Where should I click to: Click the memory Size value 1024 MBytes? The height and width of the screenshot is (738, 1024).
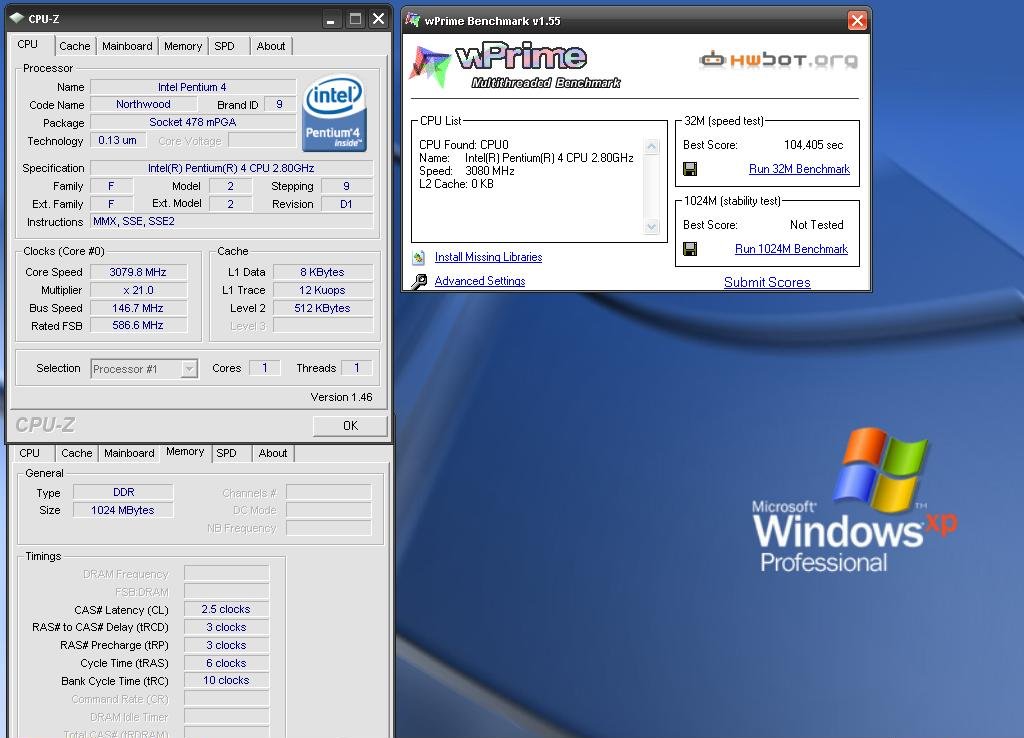click(x=123, y=510)
